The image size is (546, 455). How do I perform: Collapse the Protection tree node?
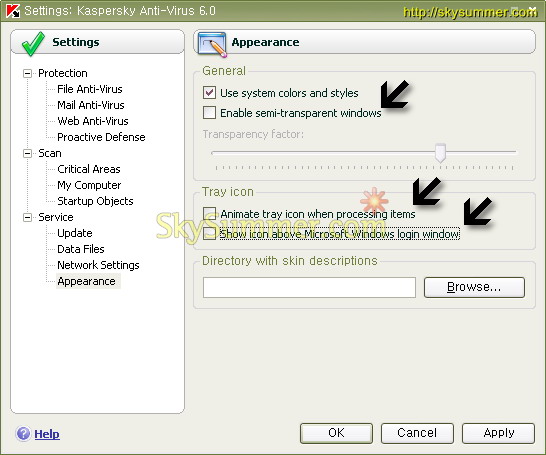tap(27, 73)
